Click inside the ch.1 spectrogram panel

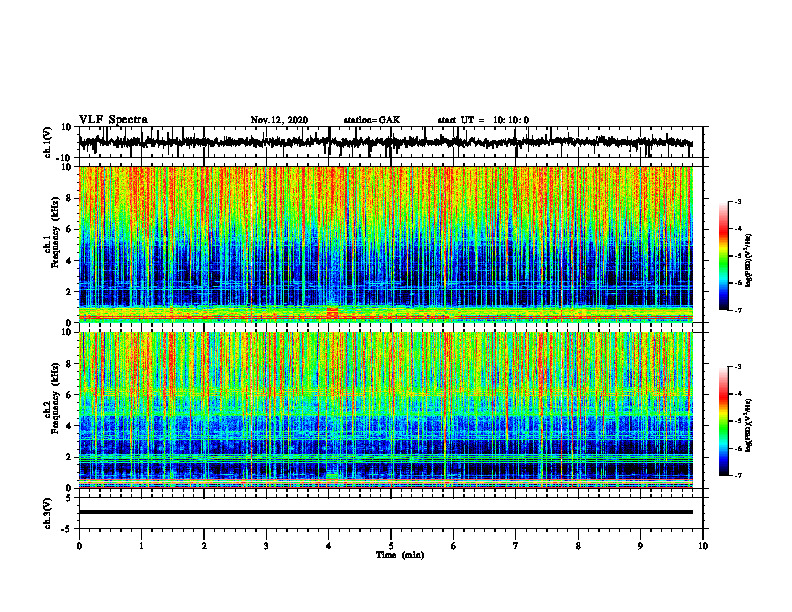(x=385, y=244)
